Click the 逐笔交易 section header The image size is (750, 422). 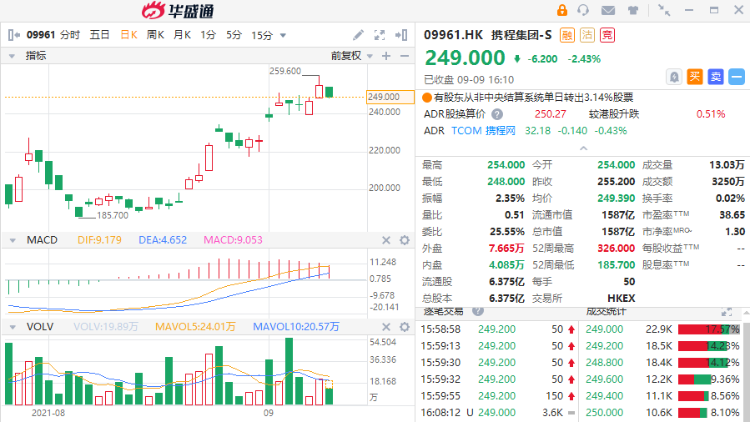[443, 311]
